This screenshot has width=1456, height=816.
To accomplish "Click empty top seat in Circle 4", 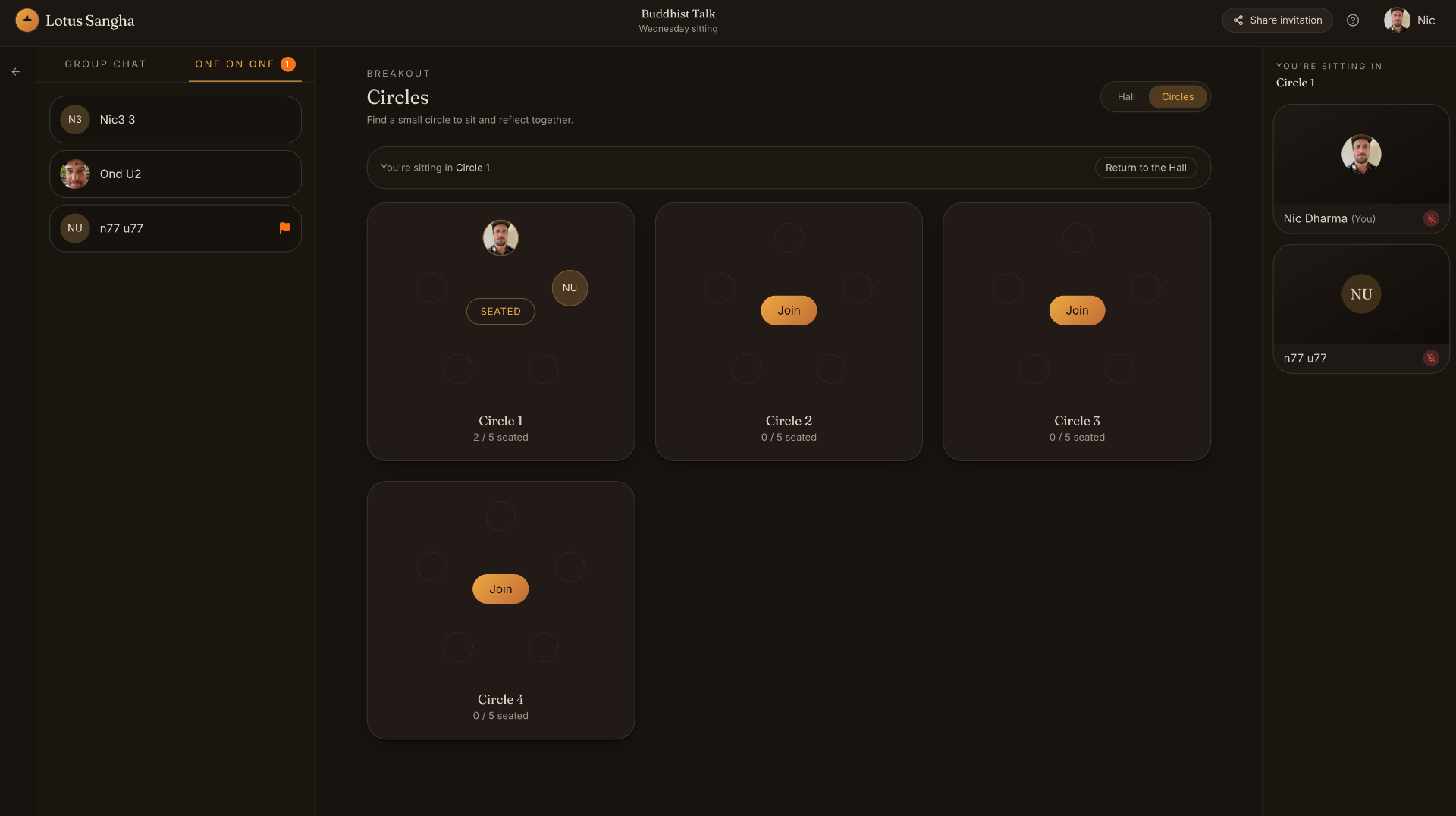I will [500, 516].
